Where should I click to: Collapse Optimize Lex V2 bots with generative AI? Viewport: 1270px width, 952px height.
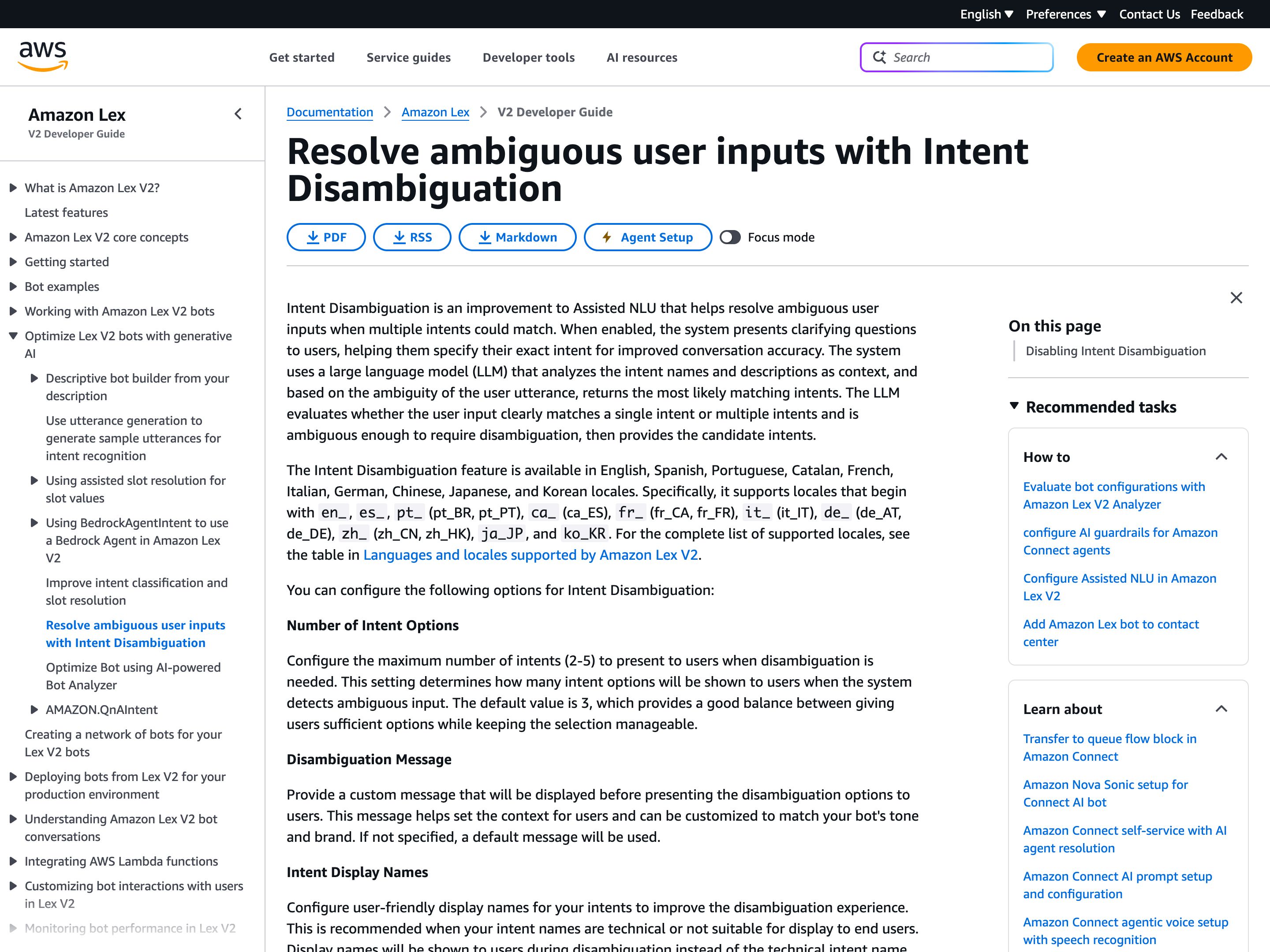coord(13,336)
